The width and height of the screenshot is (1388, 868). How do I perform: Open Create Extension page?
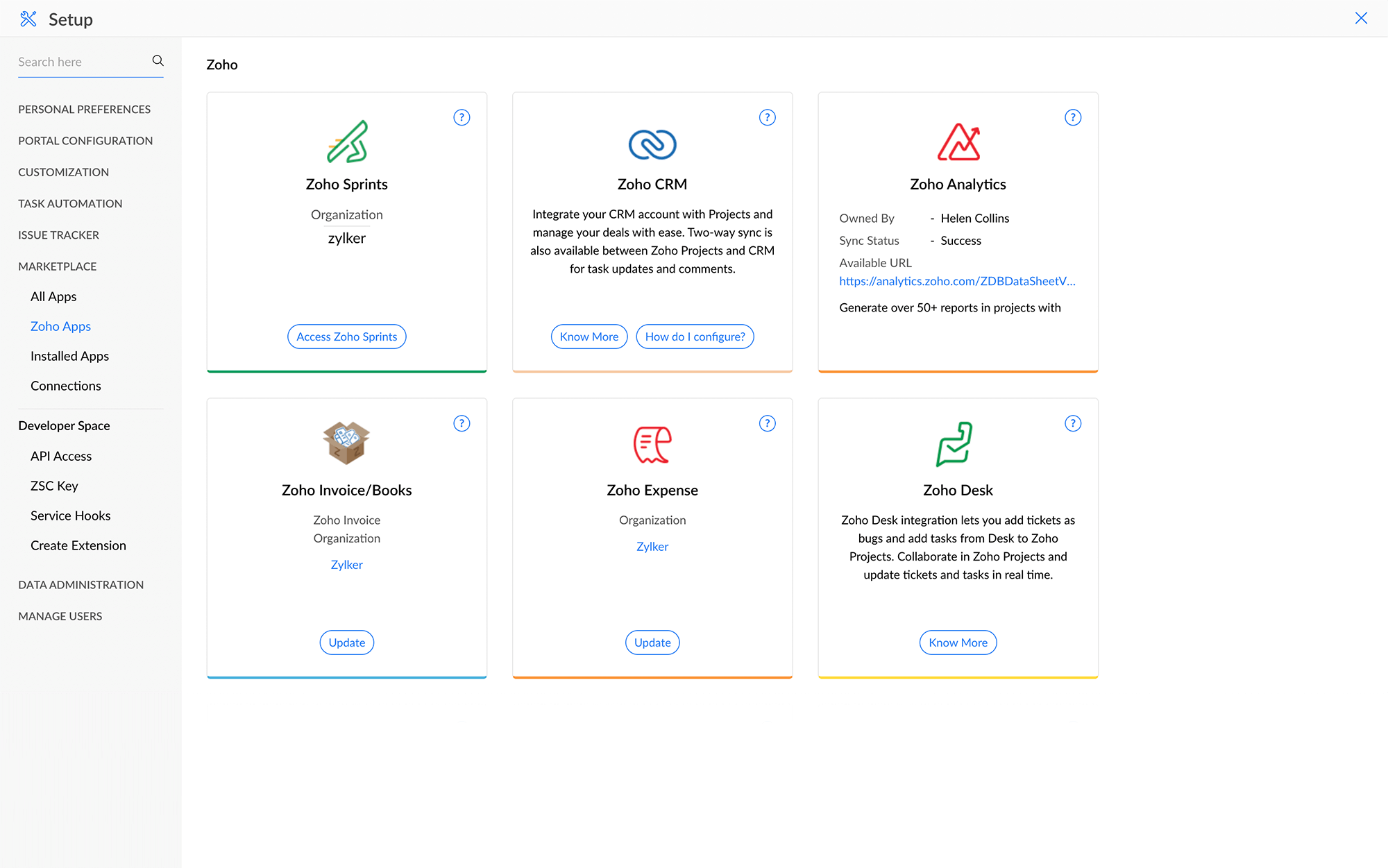click(78, 545)
